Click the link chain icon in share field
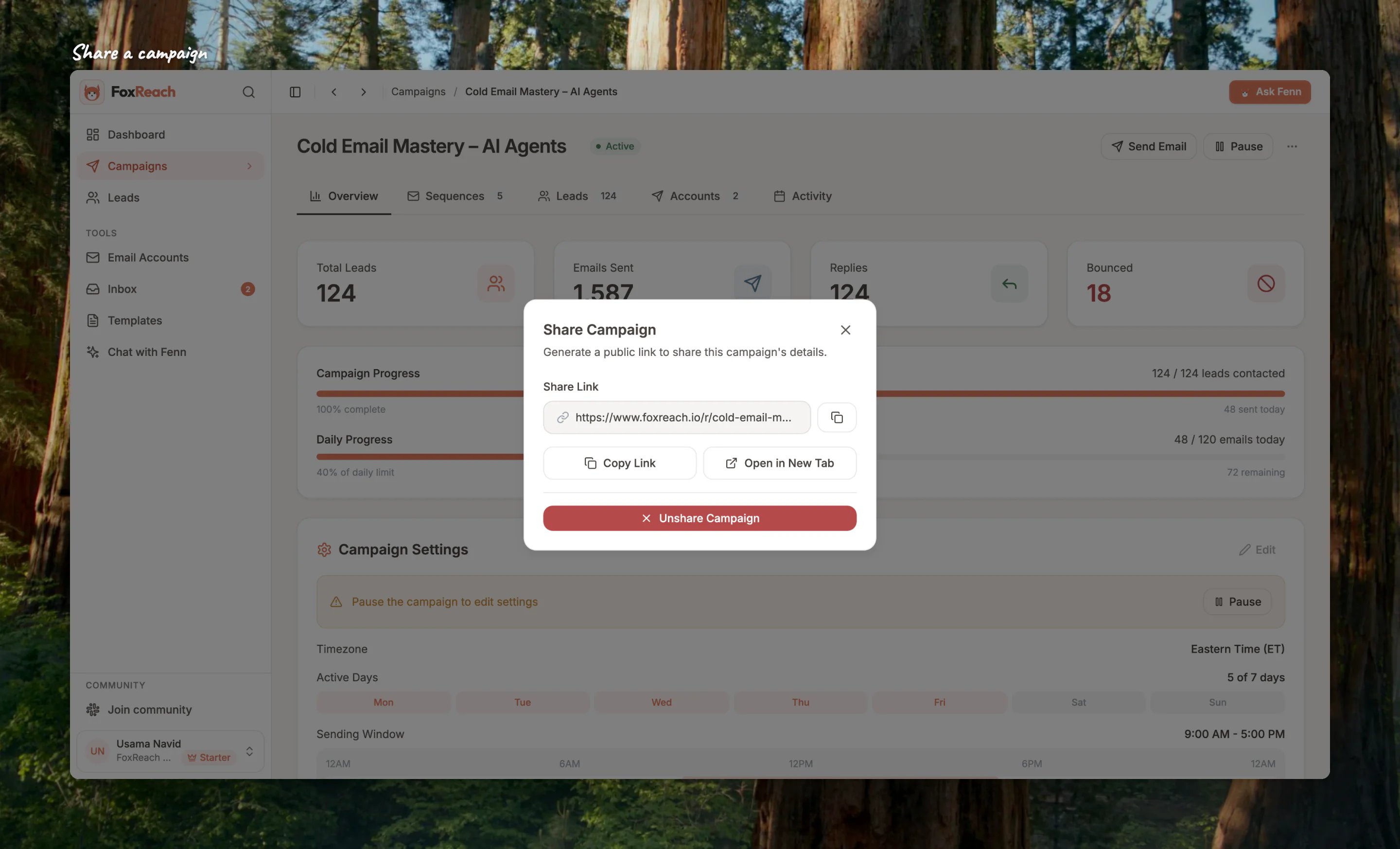 [x=562, y=418]
